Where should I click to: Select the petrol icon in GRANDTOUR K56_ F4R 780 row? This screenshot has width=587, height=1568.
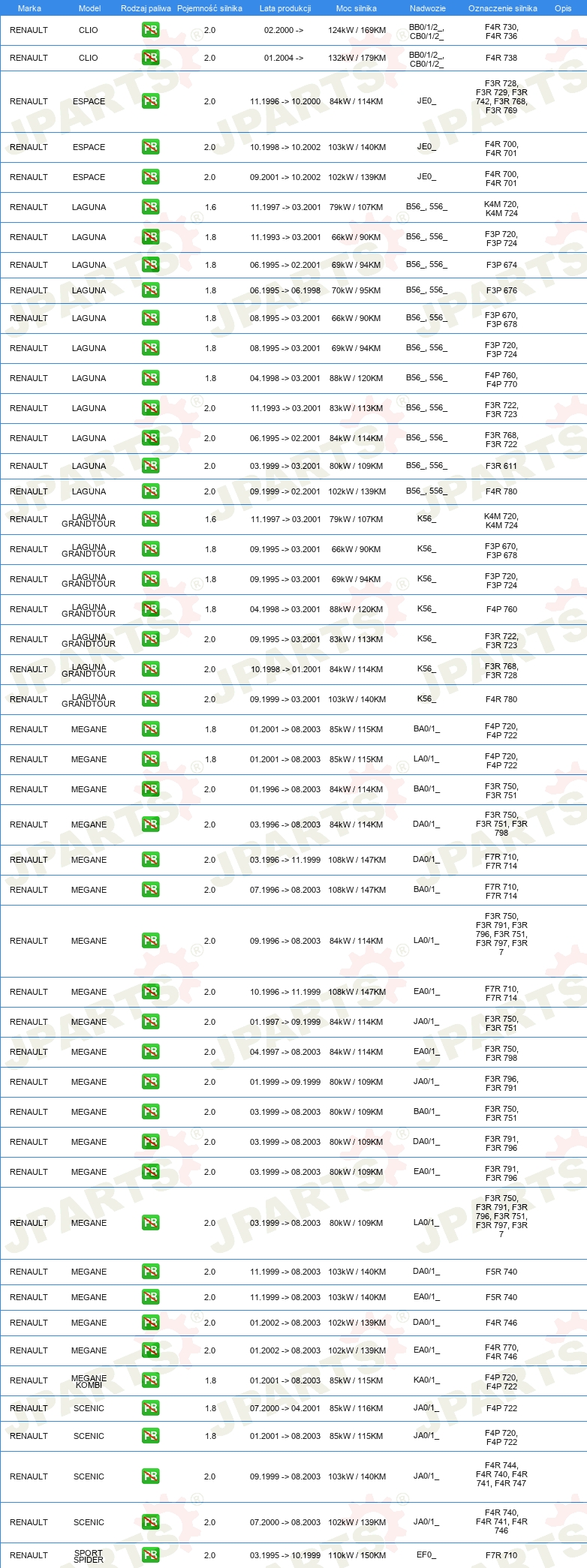click(x=150, y=699)
